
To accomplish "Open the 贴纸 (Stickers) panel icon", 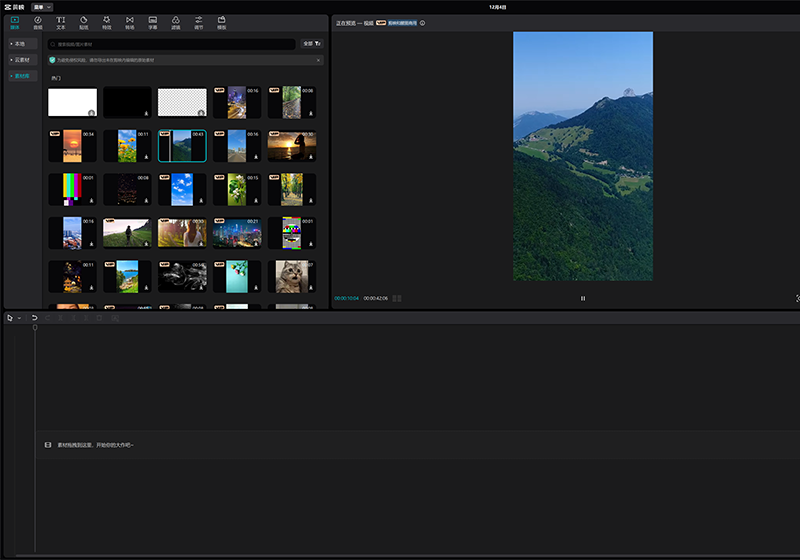I will [x=84, y=21].
